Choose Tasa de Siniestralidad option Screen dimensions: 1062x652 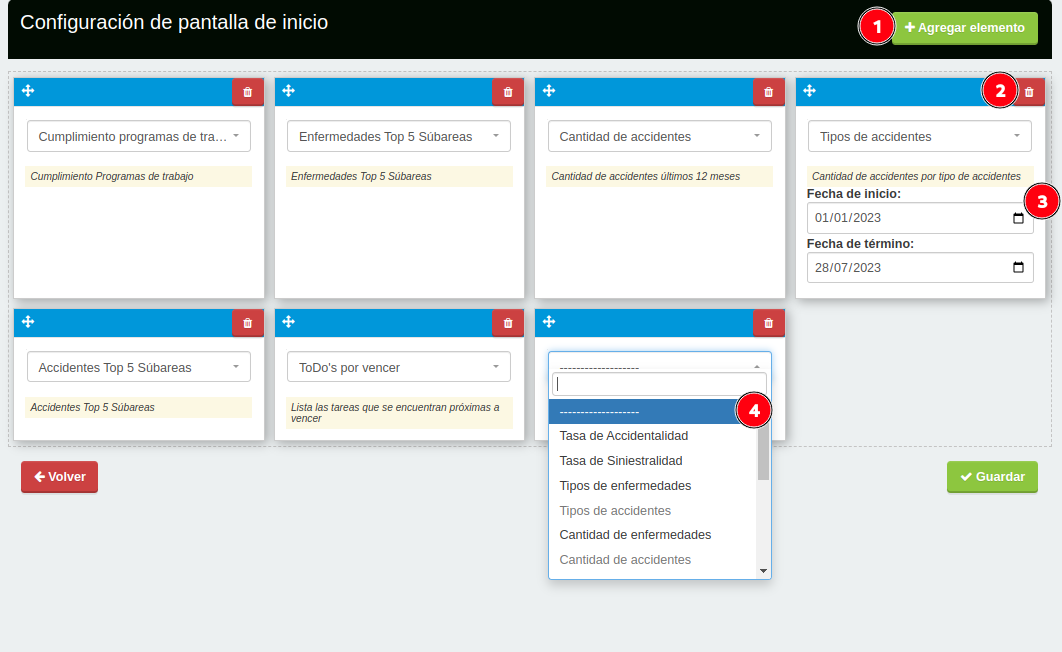653,461
